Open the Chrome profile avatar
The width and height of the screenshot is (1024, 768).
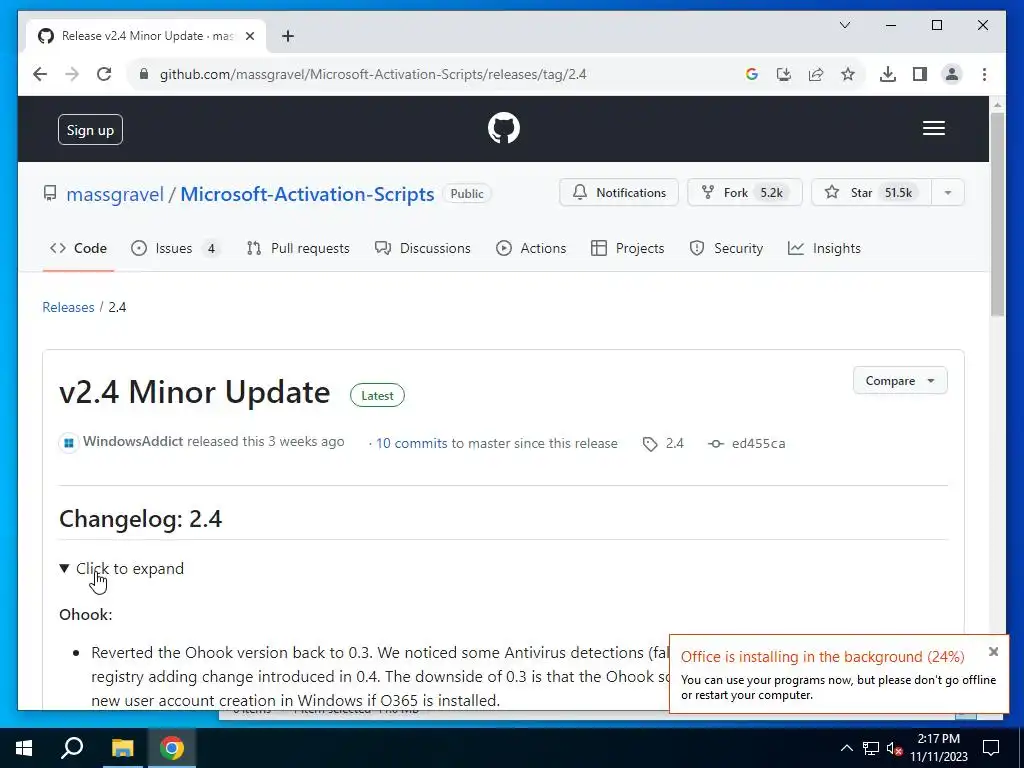point(952,74)
